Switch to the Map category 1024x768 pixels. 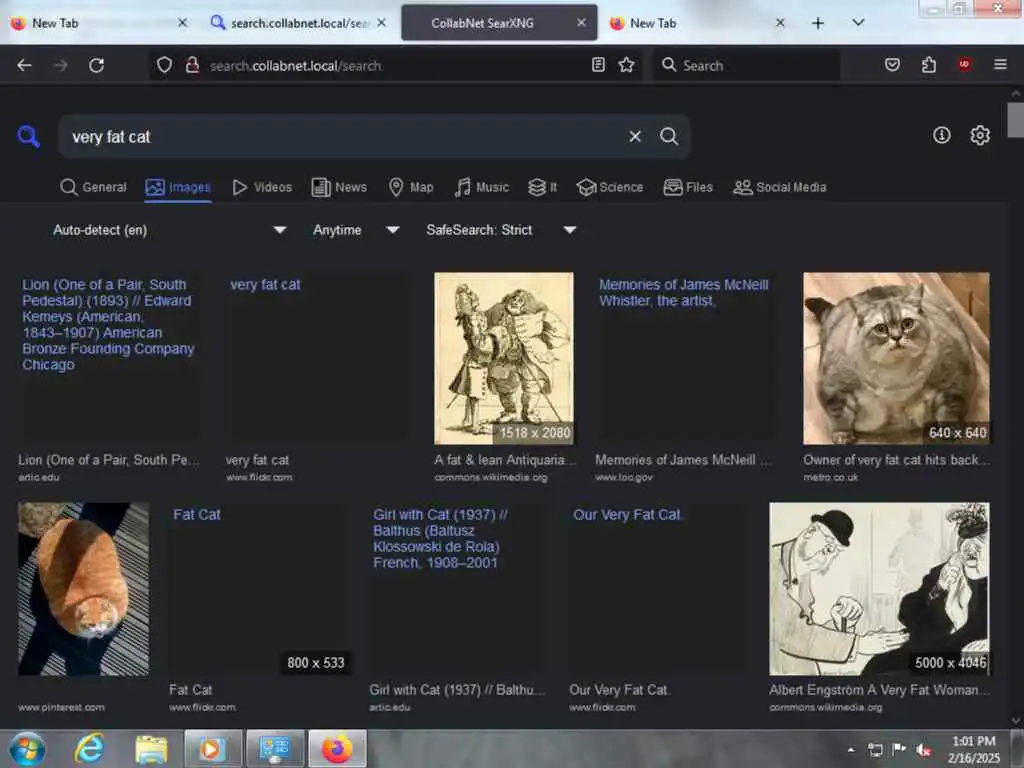(411, 187)
